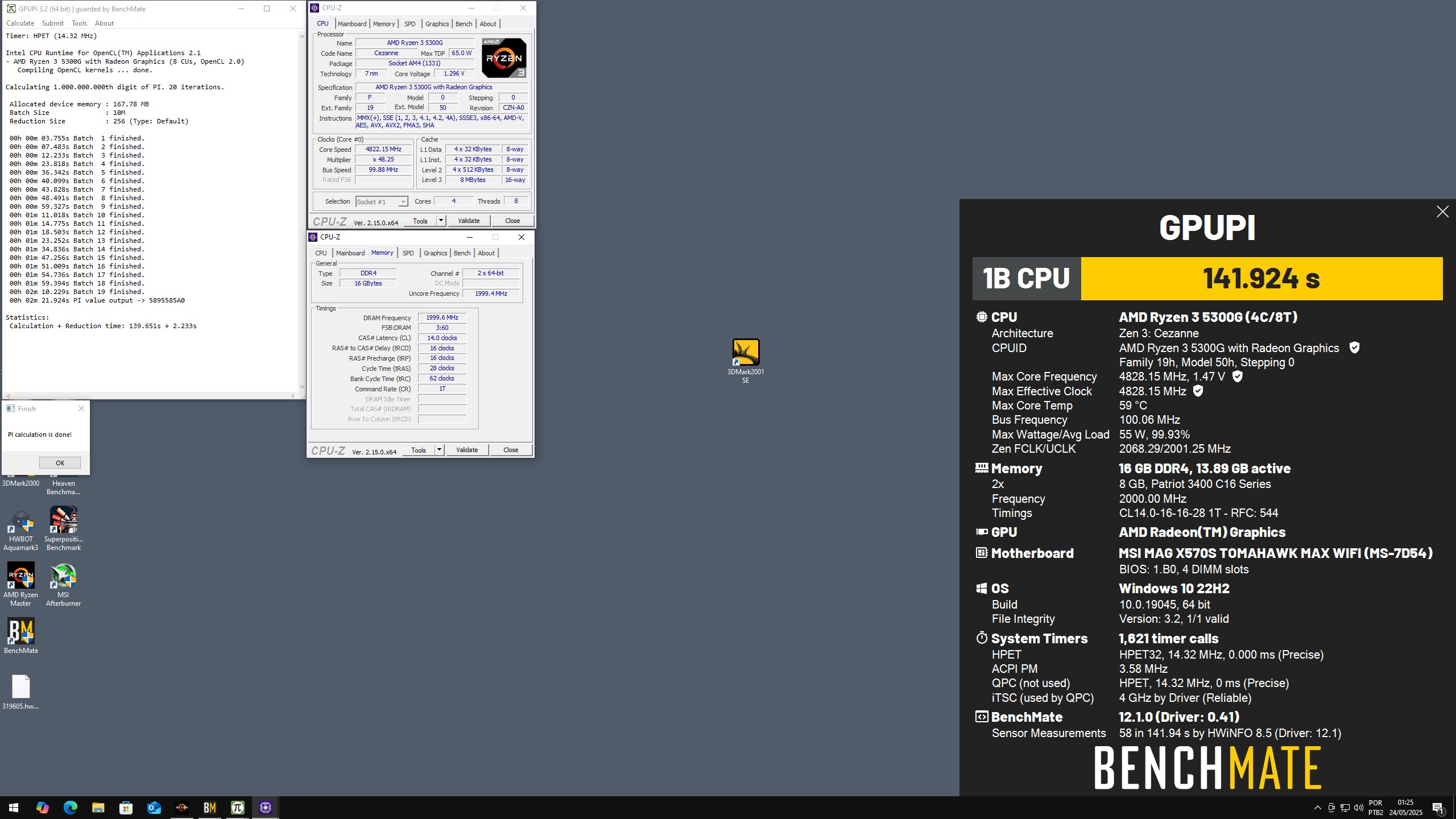Click the Ryzen 3 logo in CPU-Z

click(504, 57)
